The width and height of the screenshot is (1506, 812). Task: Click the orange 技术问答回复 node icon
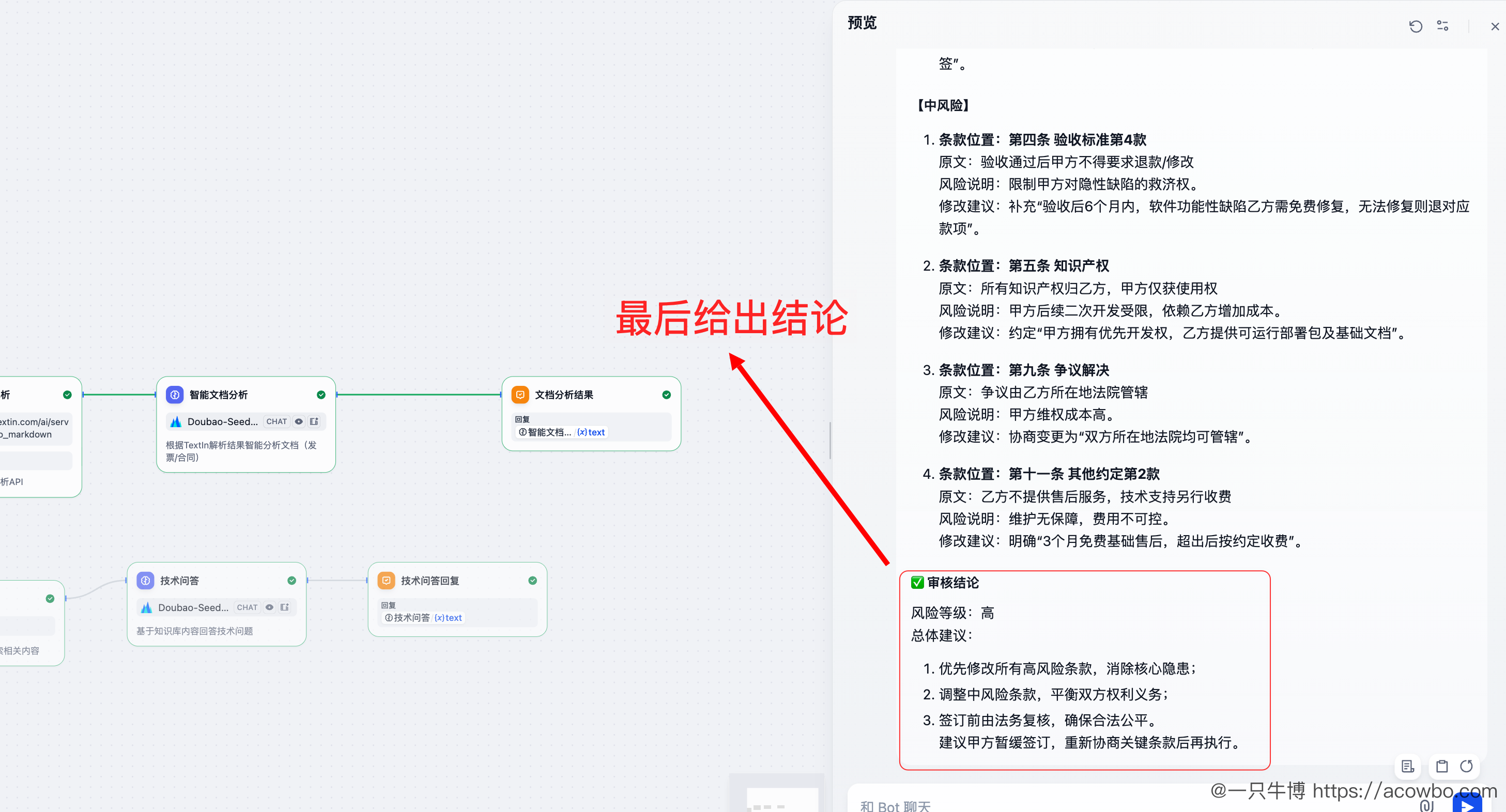tap(386, 580)
